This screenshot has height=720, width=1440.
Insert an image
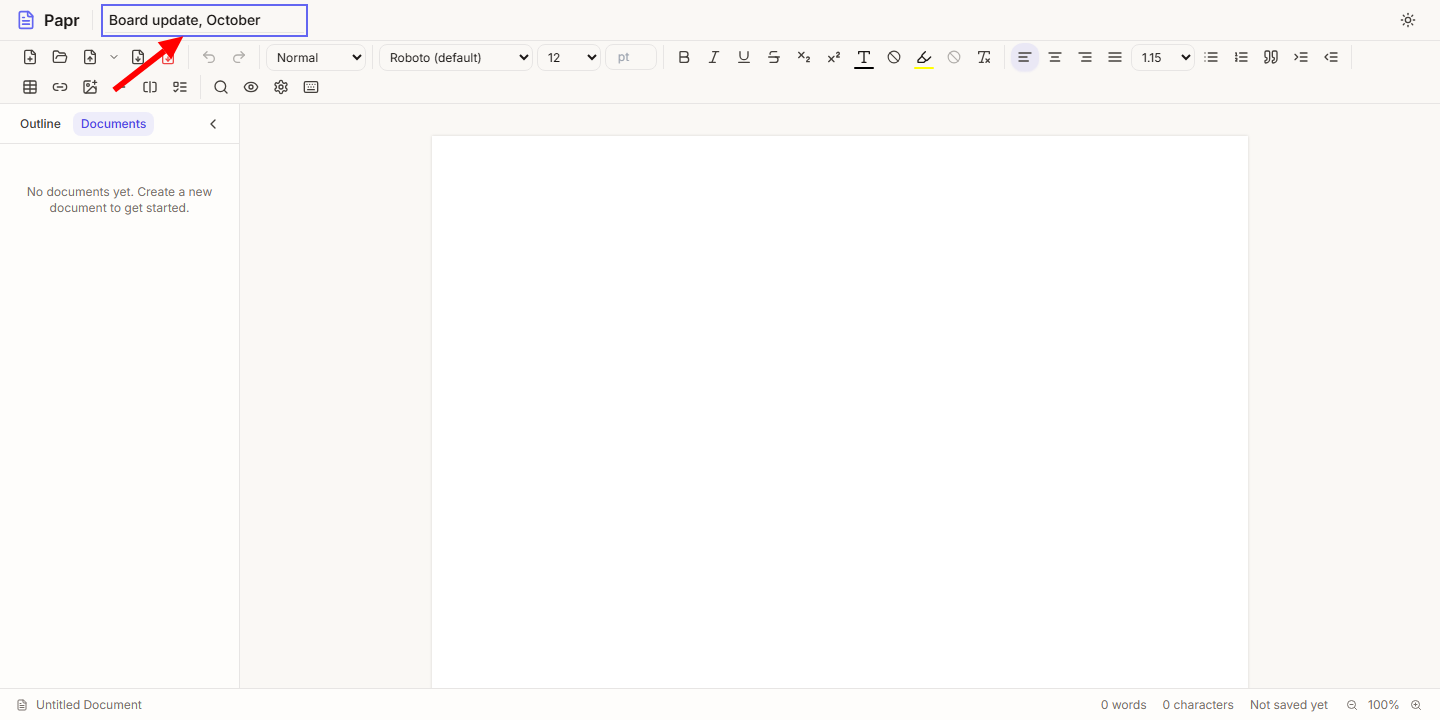click(90, 87)
